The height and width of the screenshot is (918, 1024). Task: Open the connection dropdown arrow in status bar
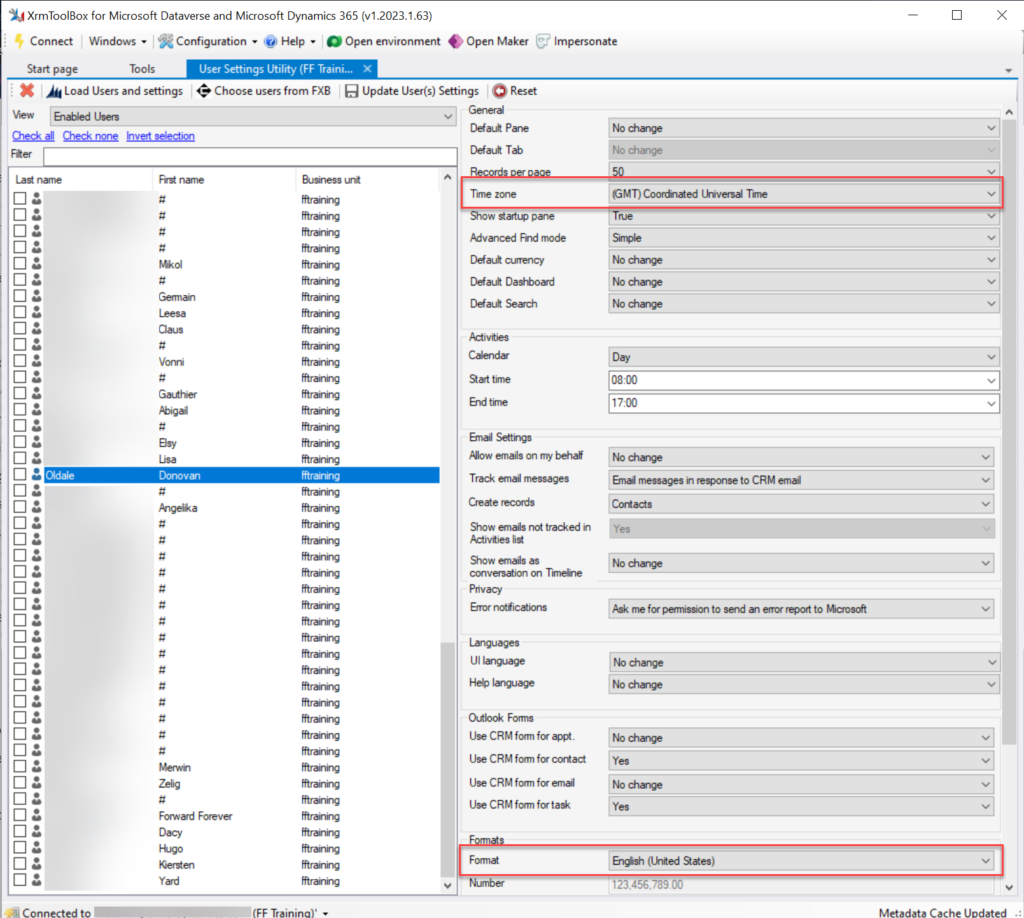tap(325, 913)
